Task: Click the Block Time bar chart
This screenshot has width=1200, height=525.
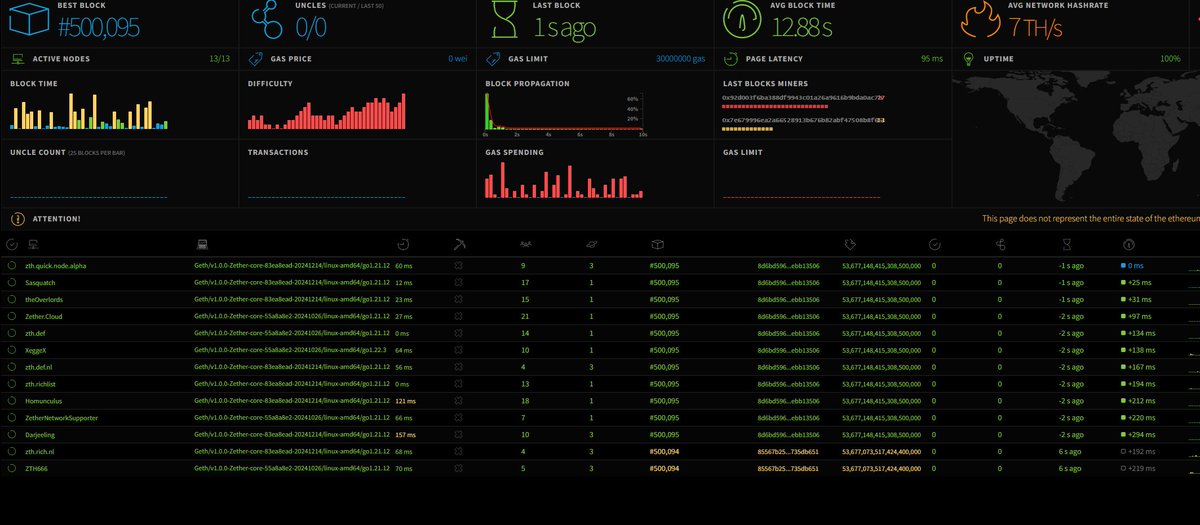Action: [89, 111]
